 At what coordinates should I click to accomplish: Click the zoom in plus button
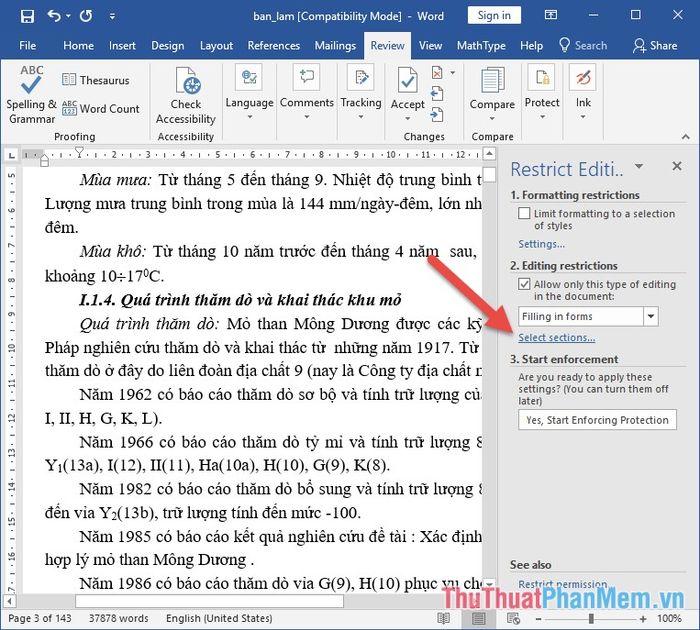643,619
